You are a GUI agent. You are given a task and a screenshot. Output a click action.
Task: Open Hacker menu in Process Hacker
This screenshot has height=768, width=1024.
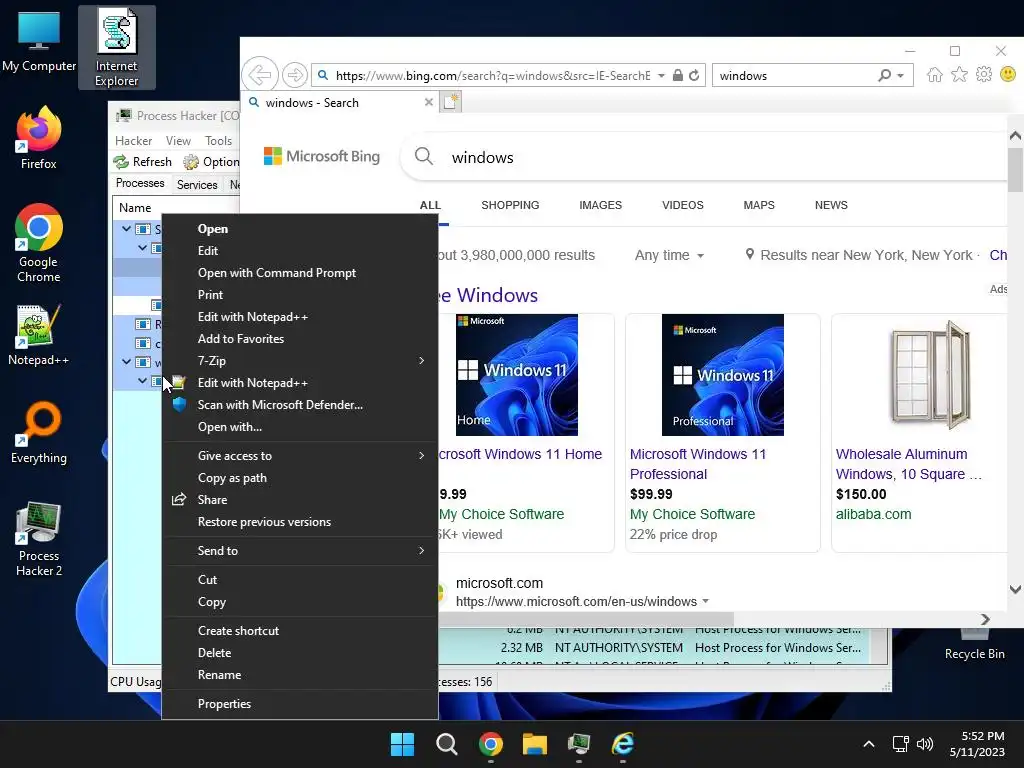(133, 140)
